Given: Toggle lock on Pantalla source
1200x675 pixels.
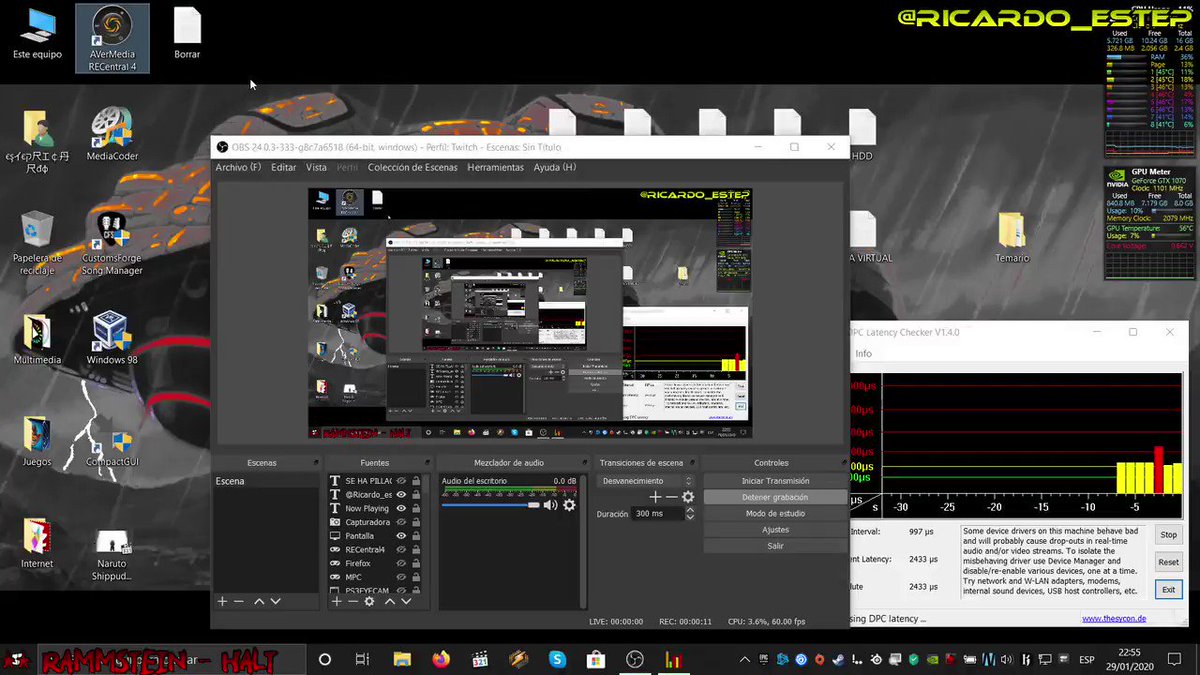Looking at the screenshot, I should click(x=416, y=536).
